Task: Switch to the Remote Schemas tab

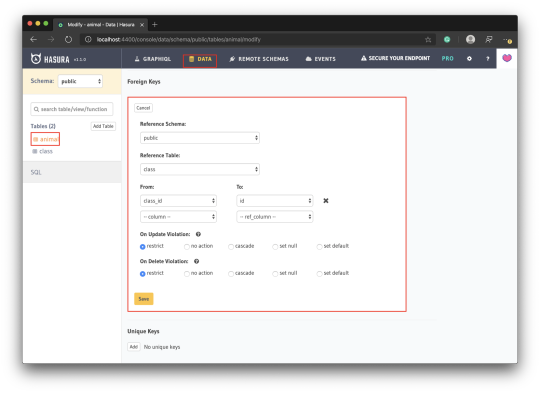Action: point(259,59)
